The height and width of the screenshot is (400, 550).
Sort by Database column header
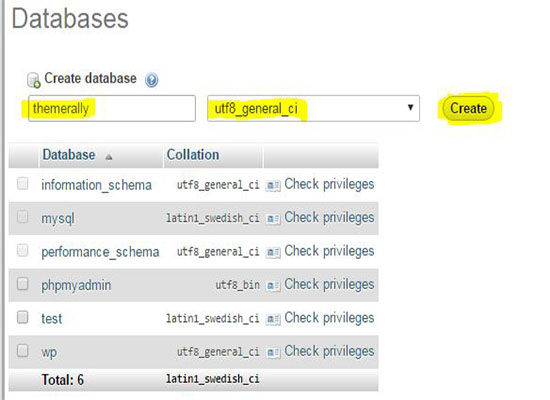69,155
